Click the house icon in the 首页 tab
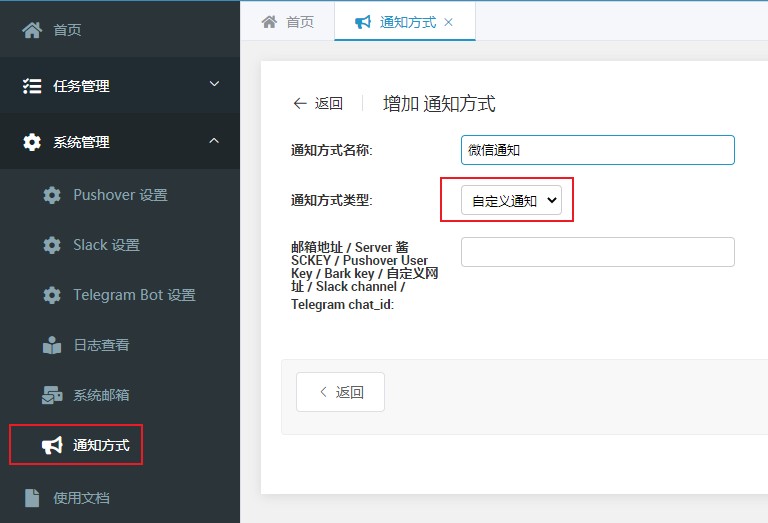This screenshot has height=523, width=768. pyautogui.click(x=269, y=22)
